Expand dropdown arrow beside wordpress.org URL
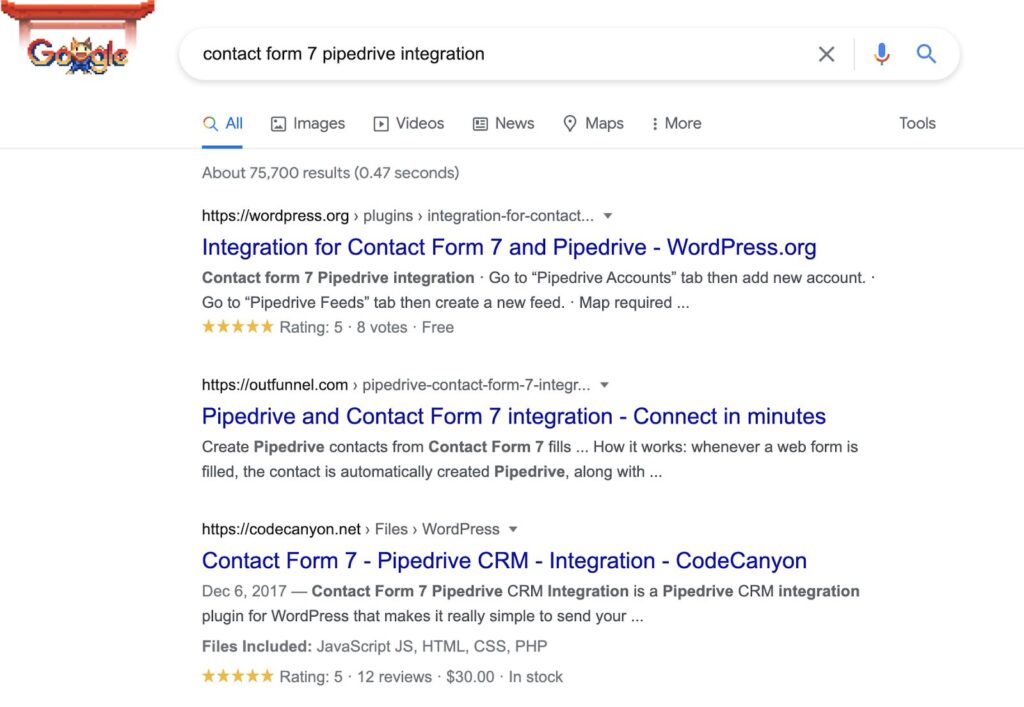 (608, 216)
